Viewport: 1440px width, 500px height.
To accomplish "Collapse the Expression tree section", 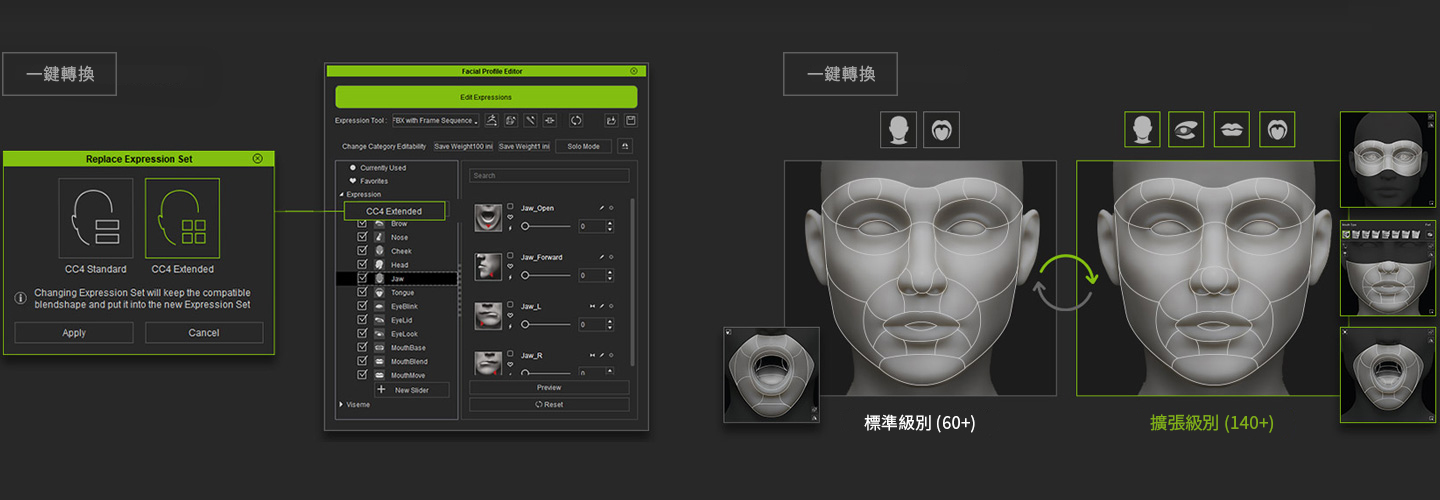I will click(341, 194).
